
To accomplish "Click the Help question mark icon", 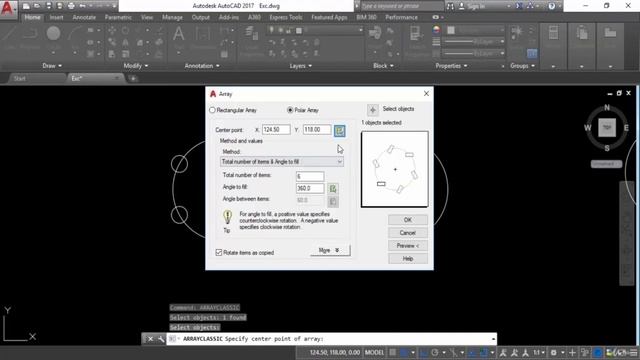I will click(551, 6).
